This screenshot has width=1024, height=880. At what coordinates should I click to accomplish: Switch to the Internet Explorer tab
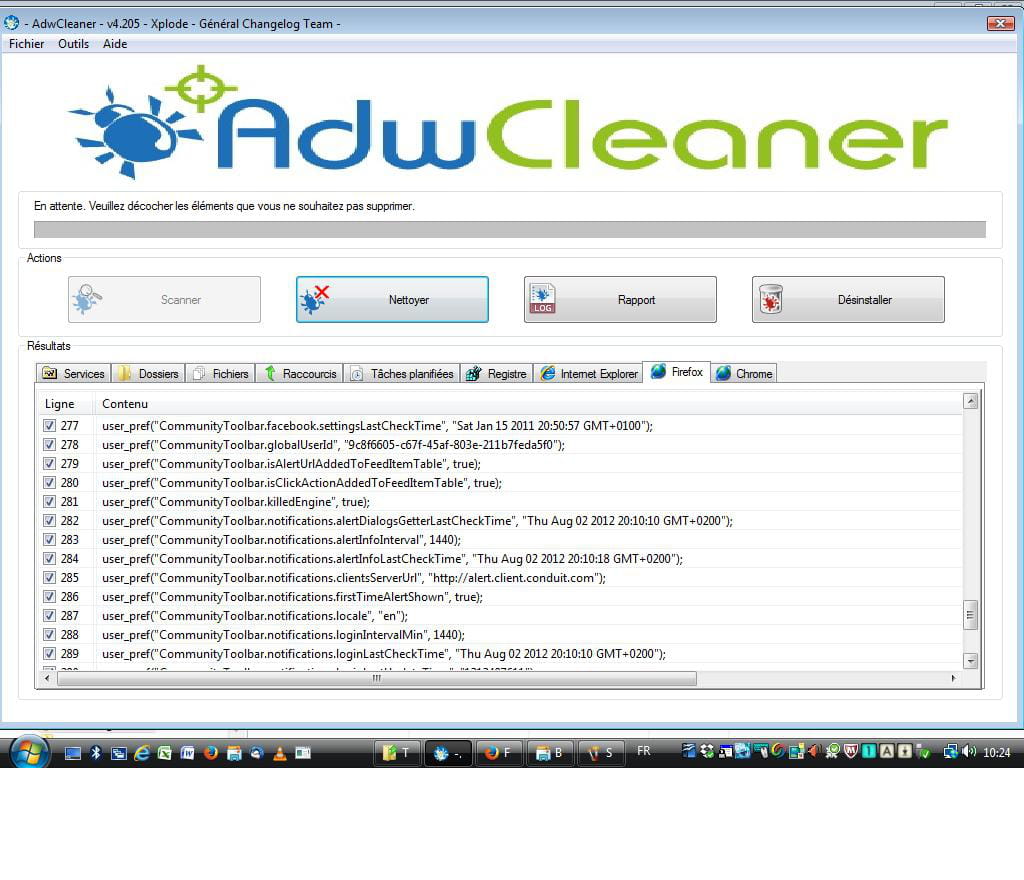(x=588, y=373)
